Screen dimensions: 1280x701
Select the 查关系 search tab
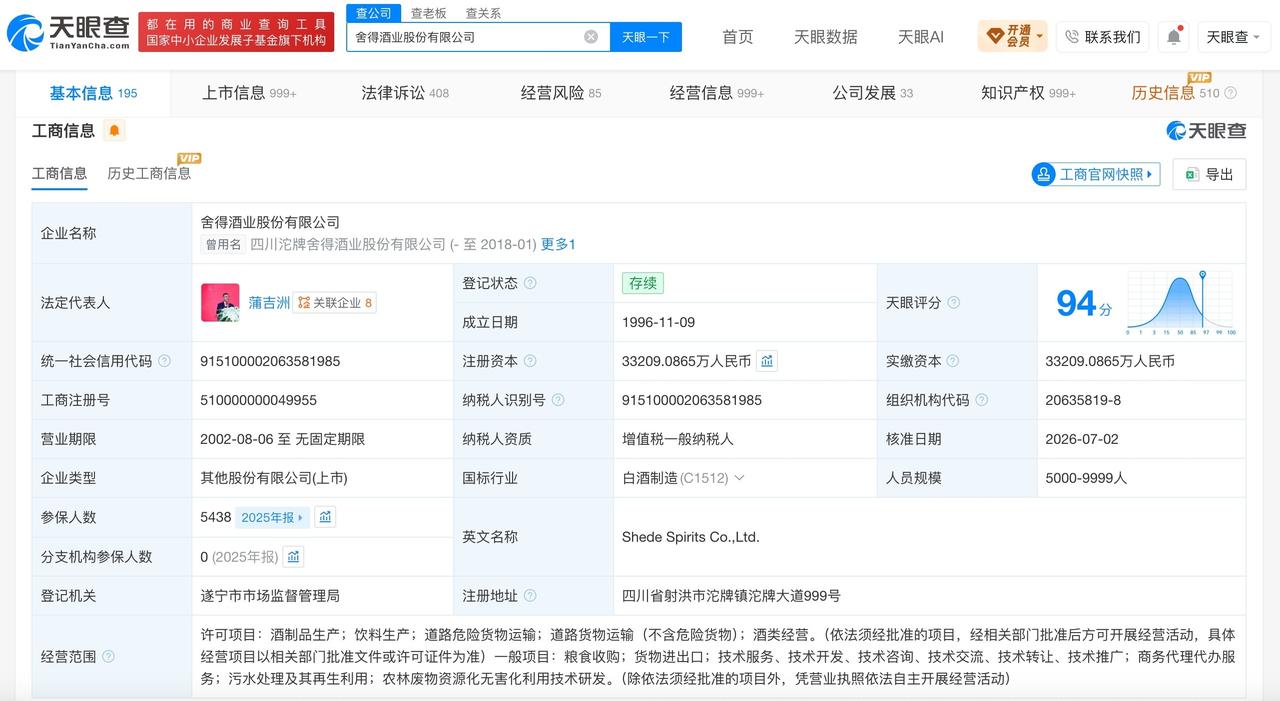[483, 13]
